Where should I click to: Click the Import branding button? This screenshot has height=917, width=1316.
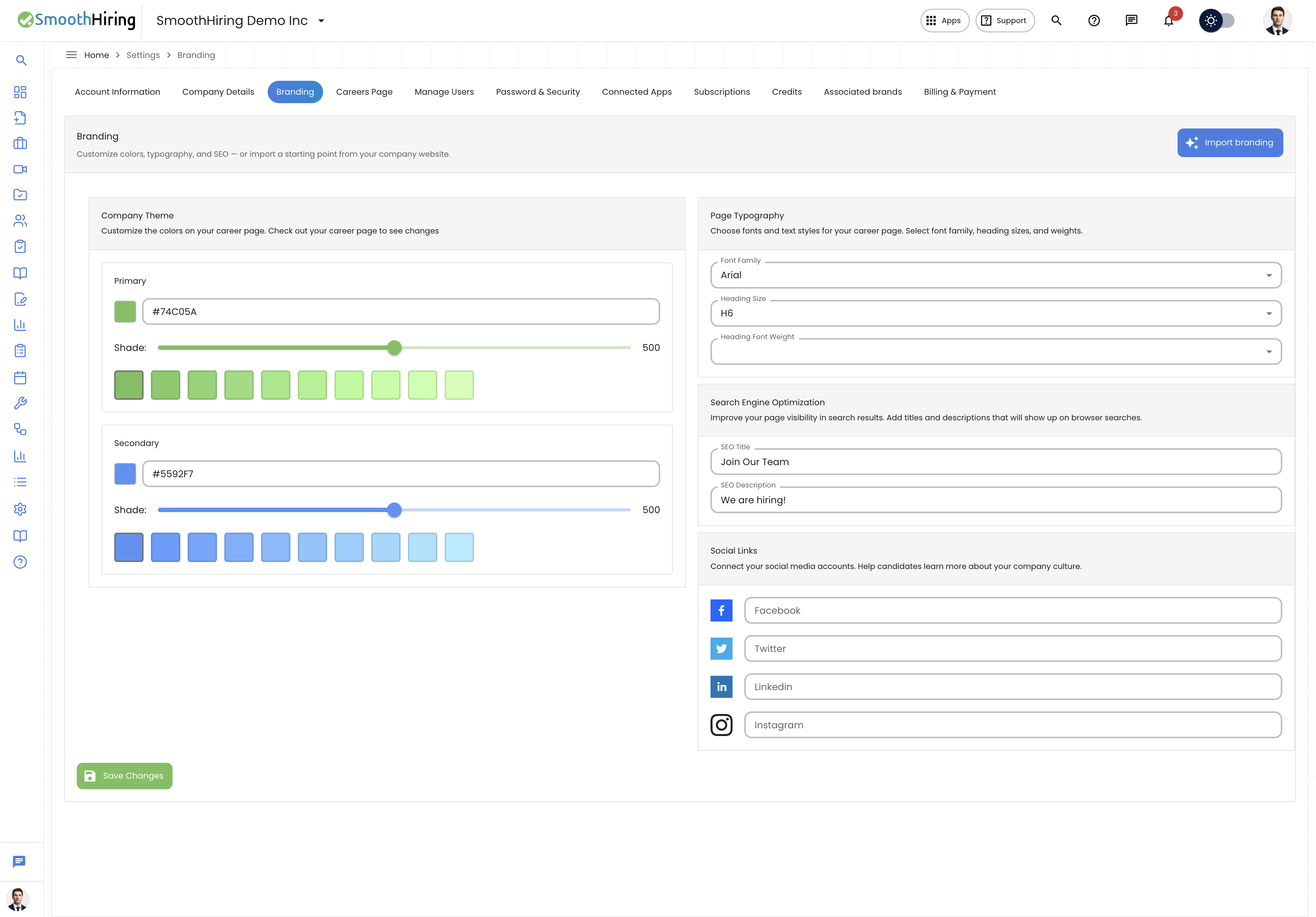click(x=1230, y=143)
